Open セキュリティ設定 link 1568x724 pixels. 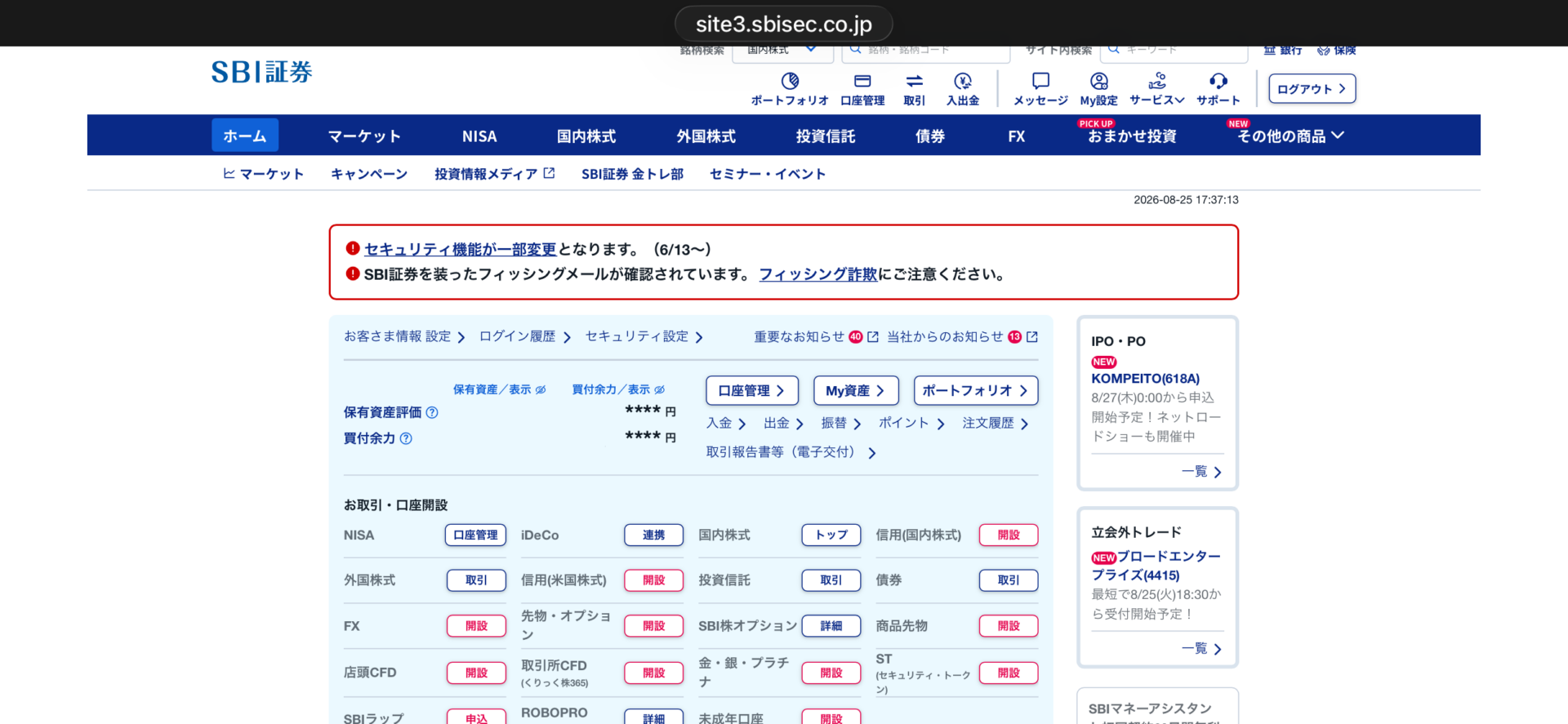click(644, 336)
